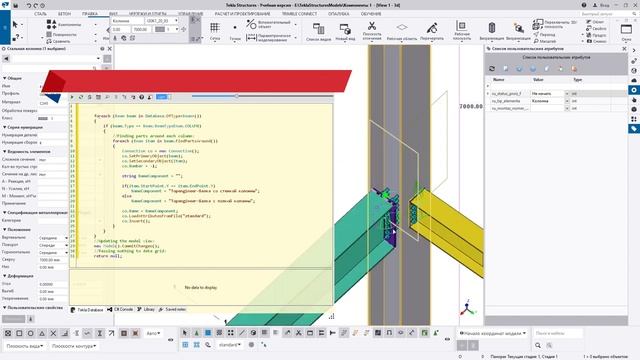
Task: Switch to the ПРАВКА ribbon tab
Action: click(90, 13)
